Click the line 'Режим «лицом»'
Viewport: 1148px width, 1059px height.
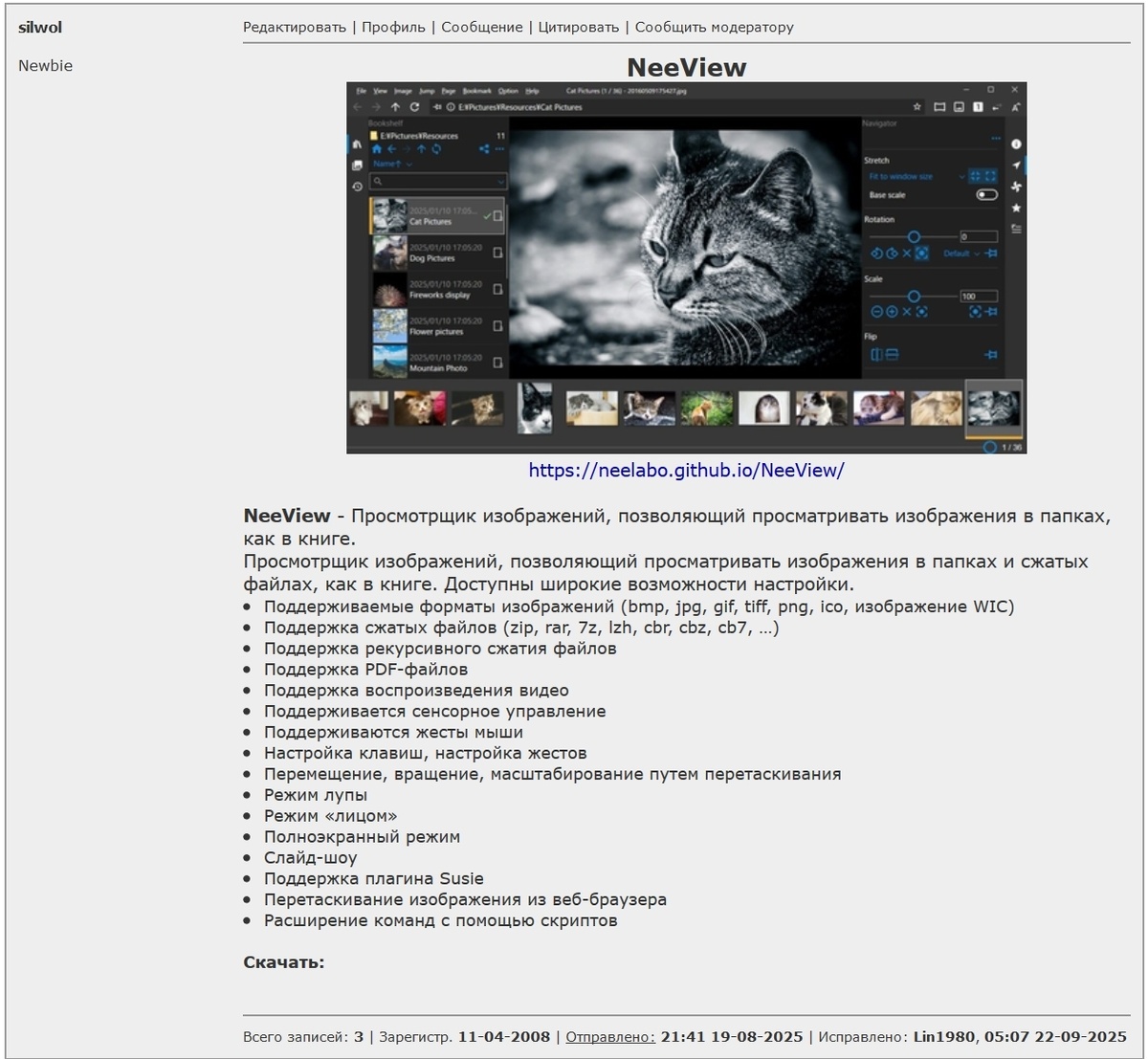coord(330,817)
